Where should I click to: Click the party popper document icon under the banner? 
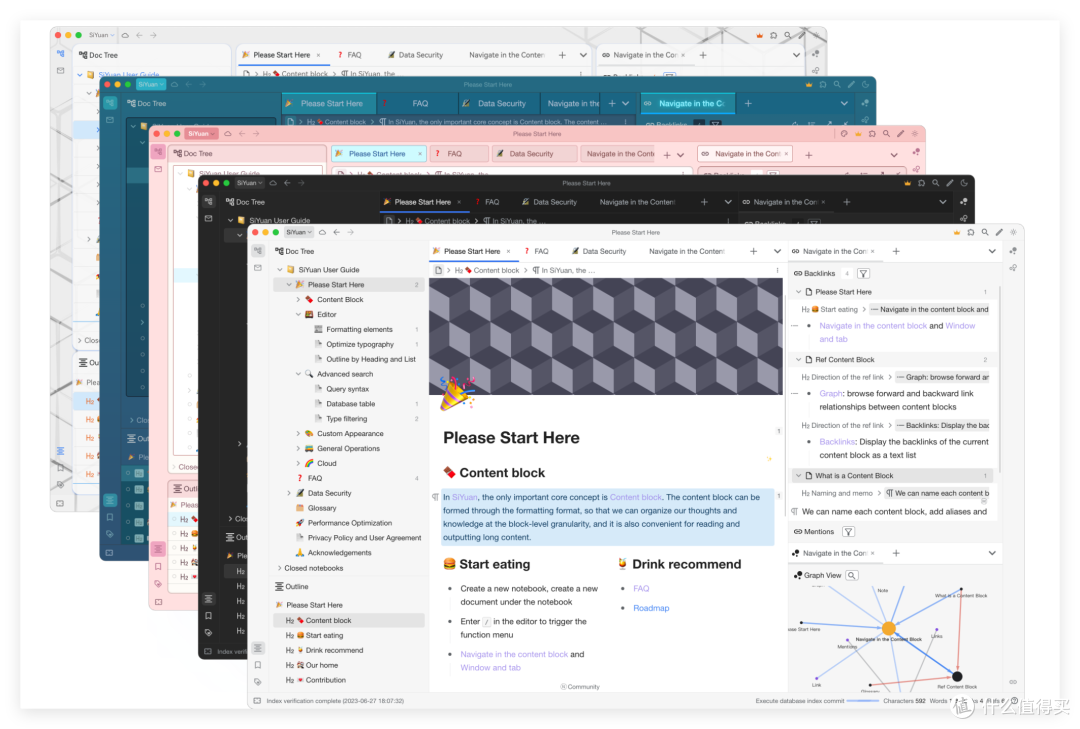coord(457,393)
